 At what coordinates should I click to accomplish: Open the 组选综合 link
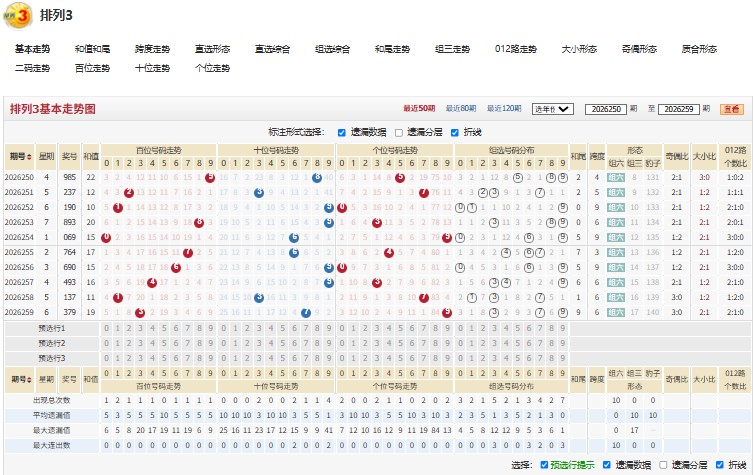tap(332, 49)
